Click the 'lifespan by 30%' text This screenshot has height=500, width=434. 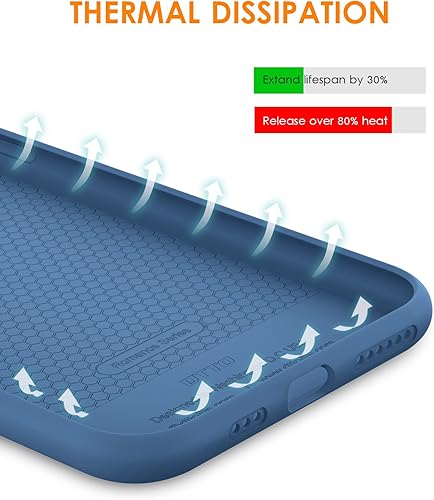[346, 80]
